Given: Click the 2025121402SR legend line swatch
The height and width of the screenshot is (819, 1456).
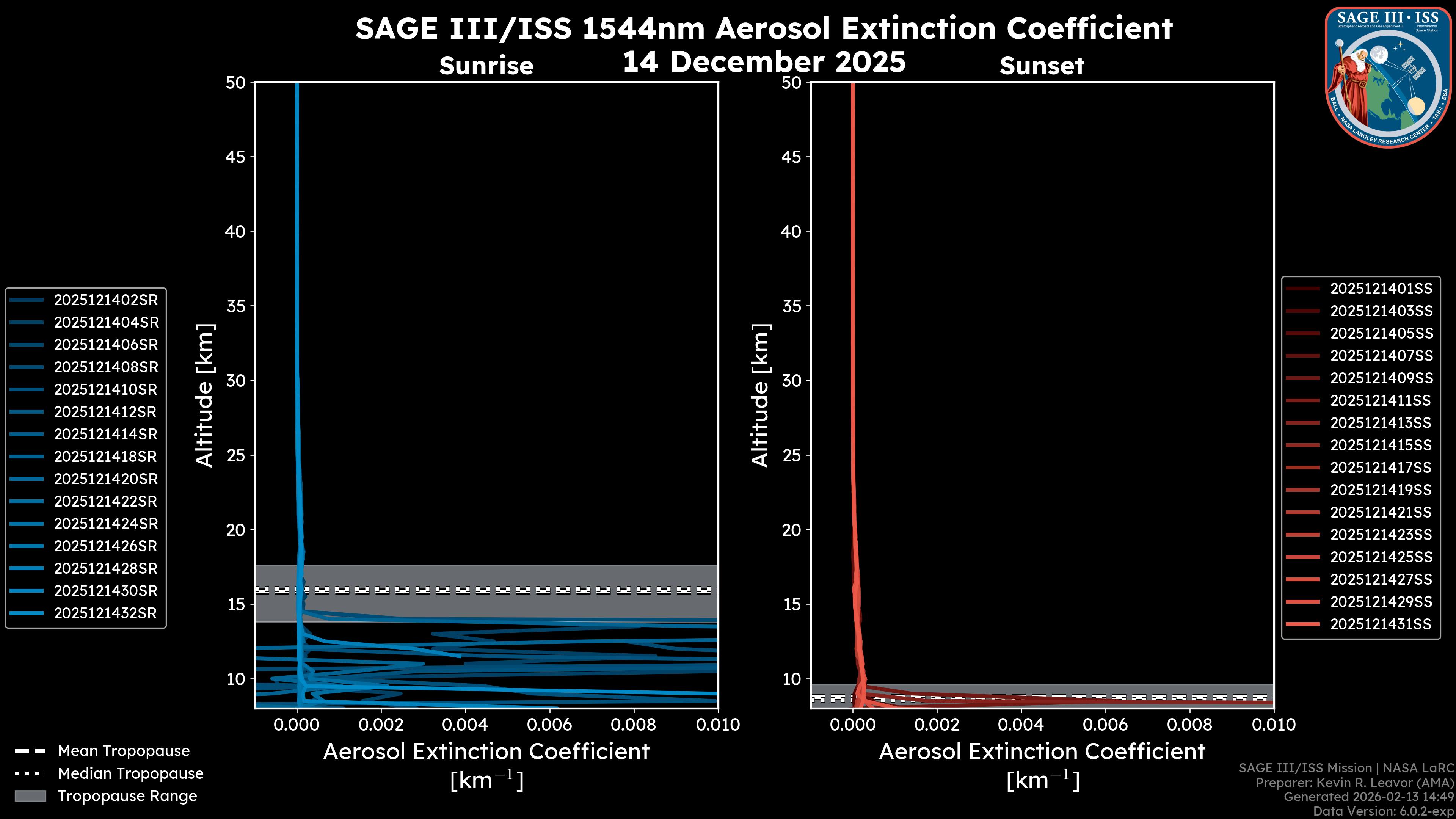Looking at the screenshot, I should point(27,300).
